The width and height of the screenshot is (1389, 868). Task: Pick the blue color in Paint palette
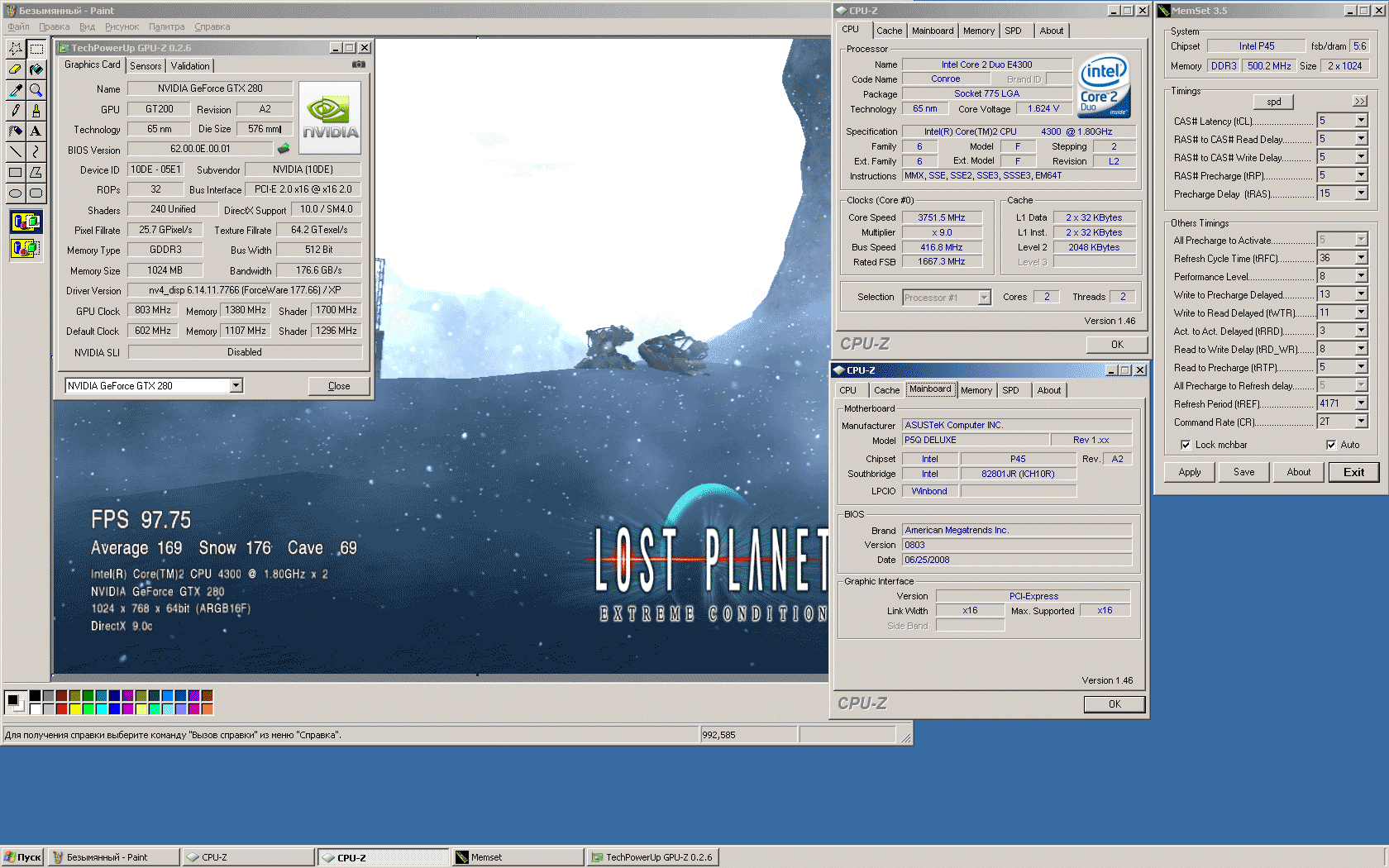pyautogui.click(x=114, y=708)
